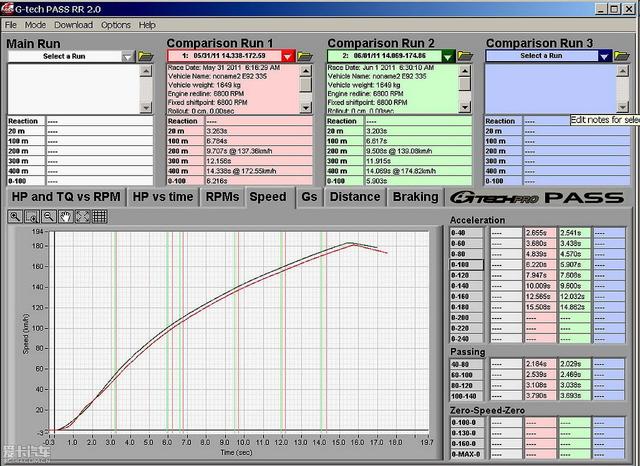Toggle the 0-140 acceleration button
The height and width of the screenshot is (466, 640).
[x=466, y=286]
